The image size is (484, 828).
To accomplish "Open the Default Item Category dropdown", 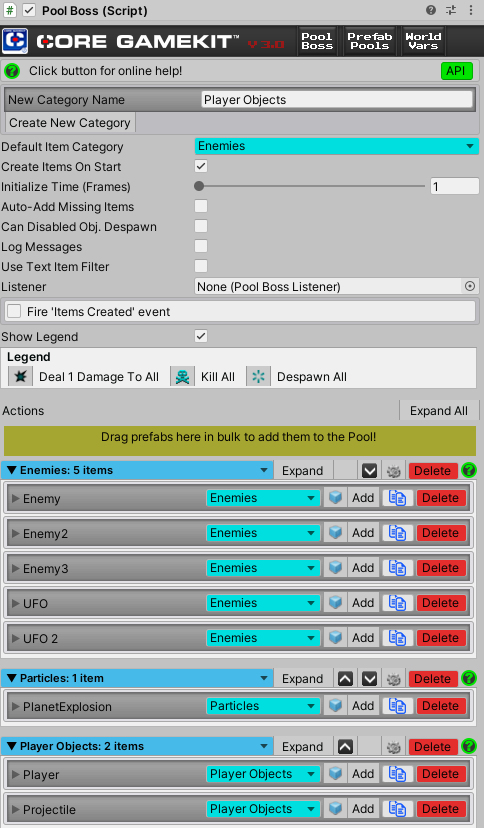I will [337, 146].
